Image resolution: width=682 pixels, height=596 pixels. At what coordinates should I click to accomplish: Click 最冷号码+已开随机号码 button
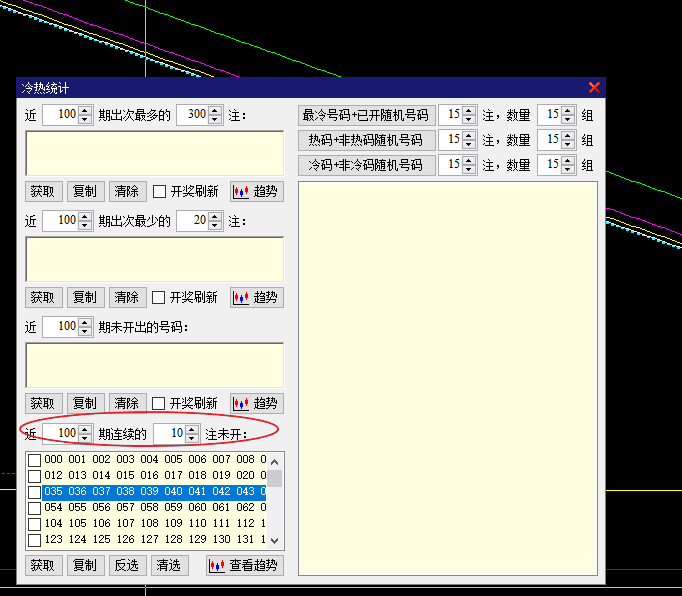tap(366, 115)
